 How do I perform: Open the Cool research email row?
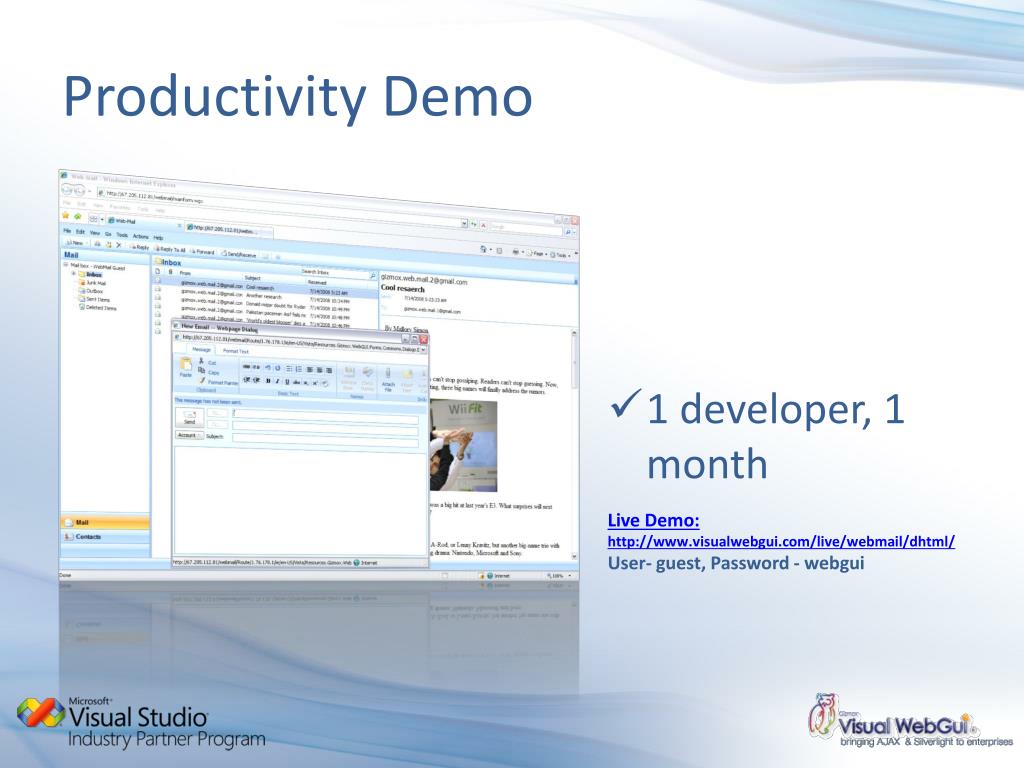click(266, 287)
